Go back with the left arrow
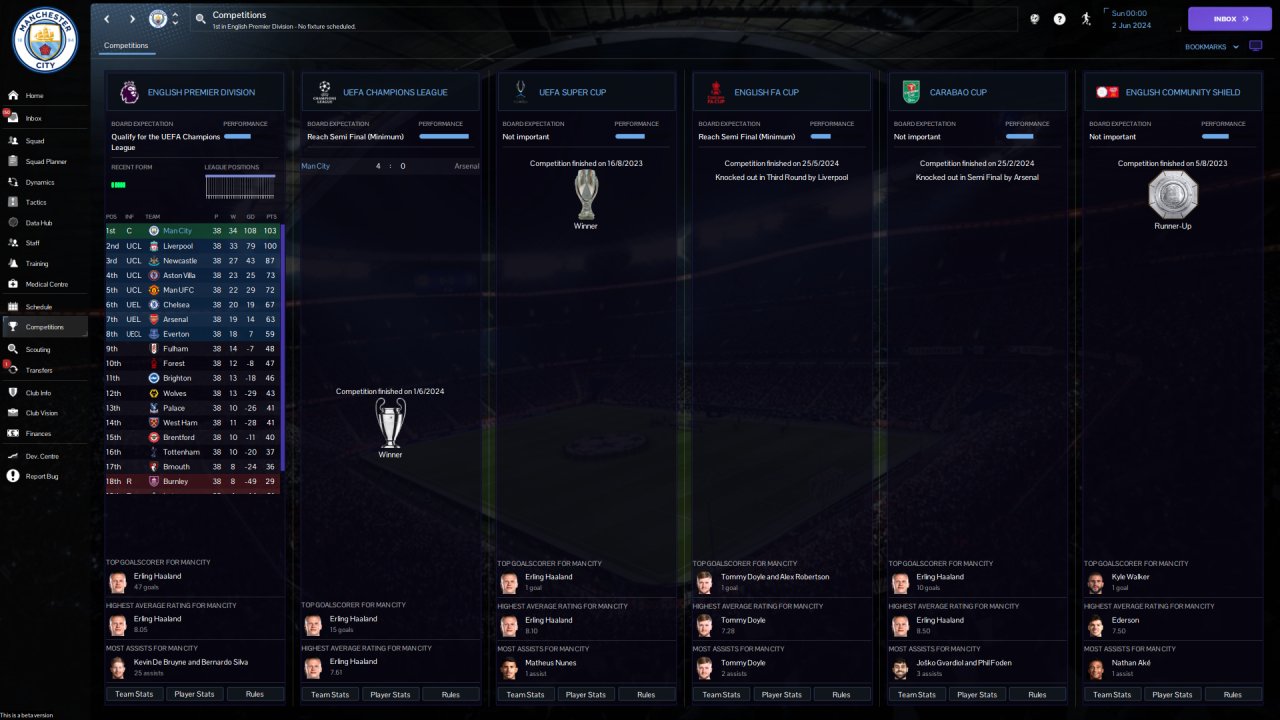Viewport: 1280px width, 720px height. tap(107, 19)
